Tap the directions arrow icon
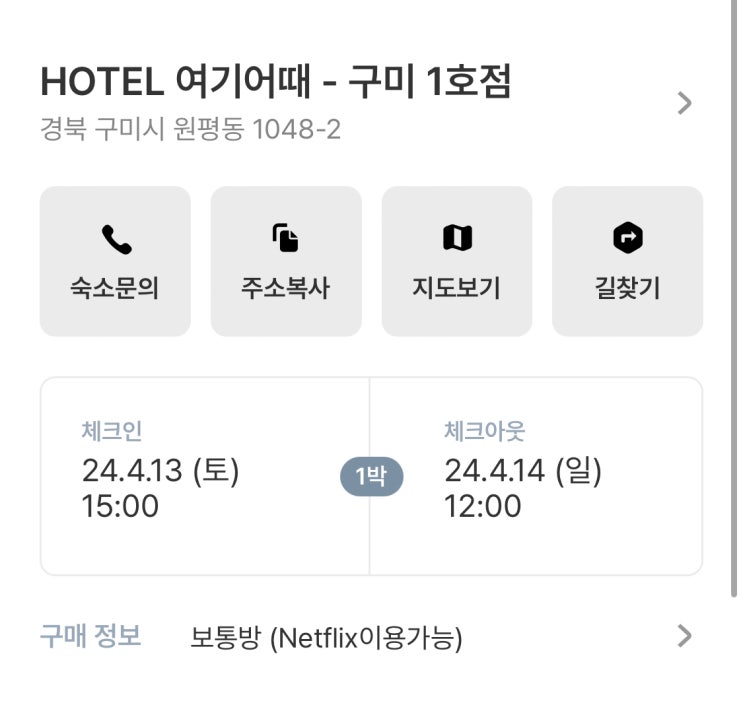This screenshot has width=743, height=703. [627, 239]
